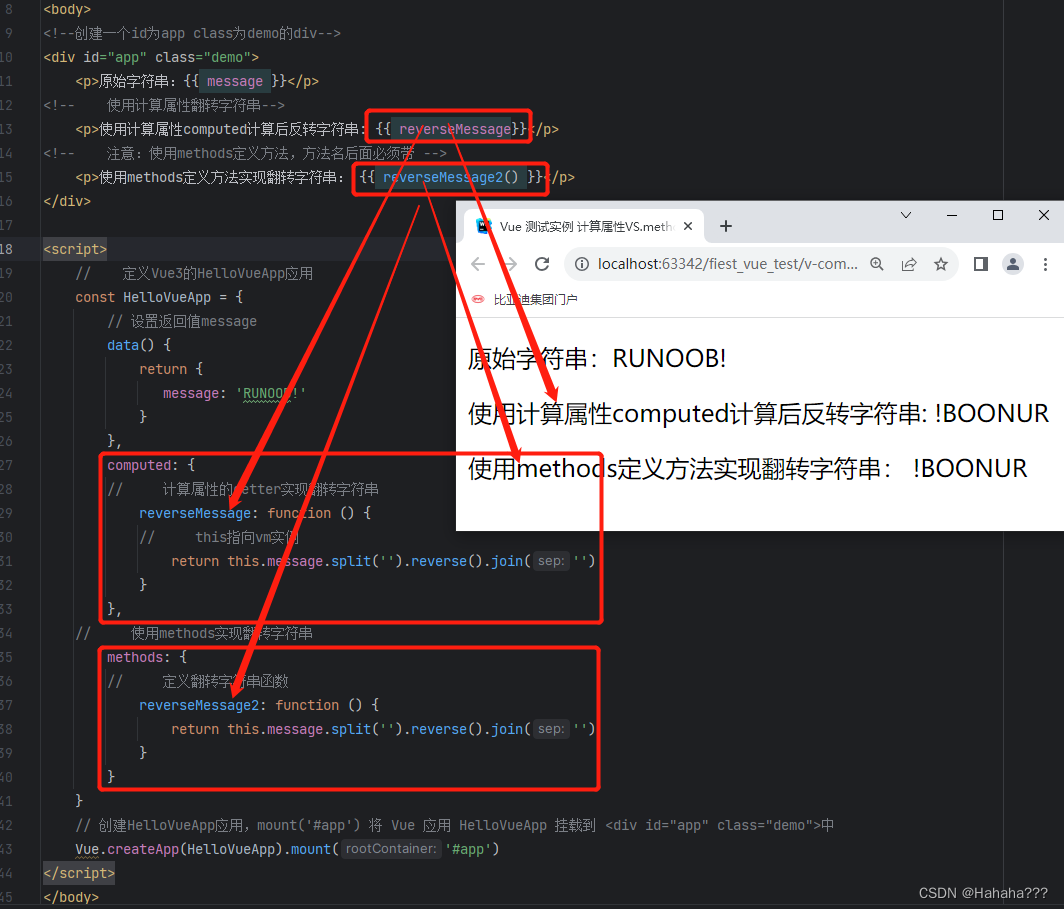Image resolution: width=1064 pixels, height=909 pixels.
Task: Click the <body> tag on line 8
Action: pos(67,9)
